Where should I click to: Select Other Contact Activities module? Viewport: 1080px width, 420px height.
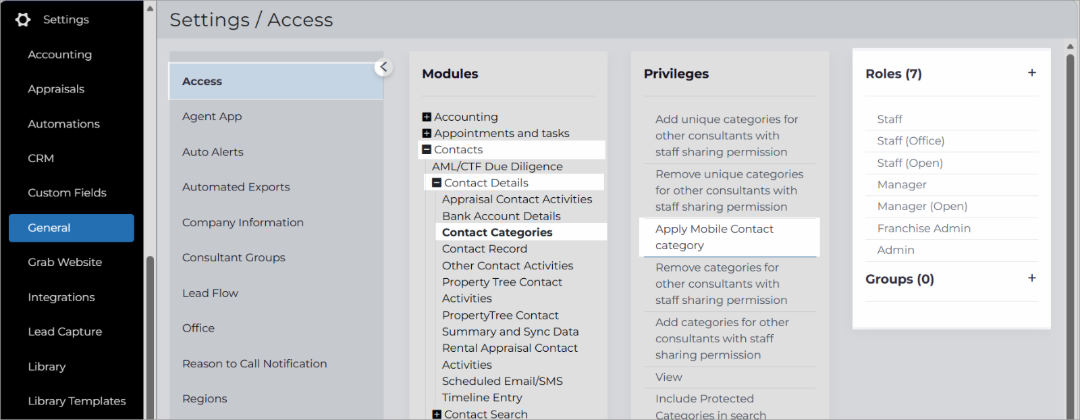click(x=508, y=265)
